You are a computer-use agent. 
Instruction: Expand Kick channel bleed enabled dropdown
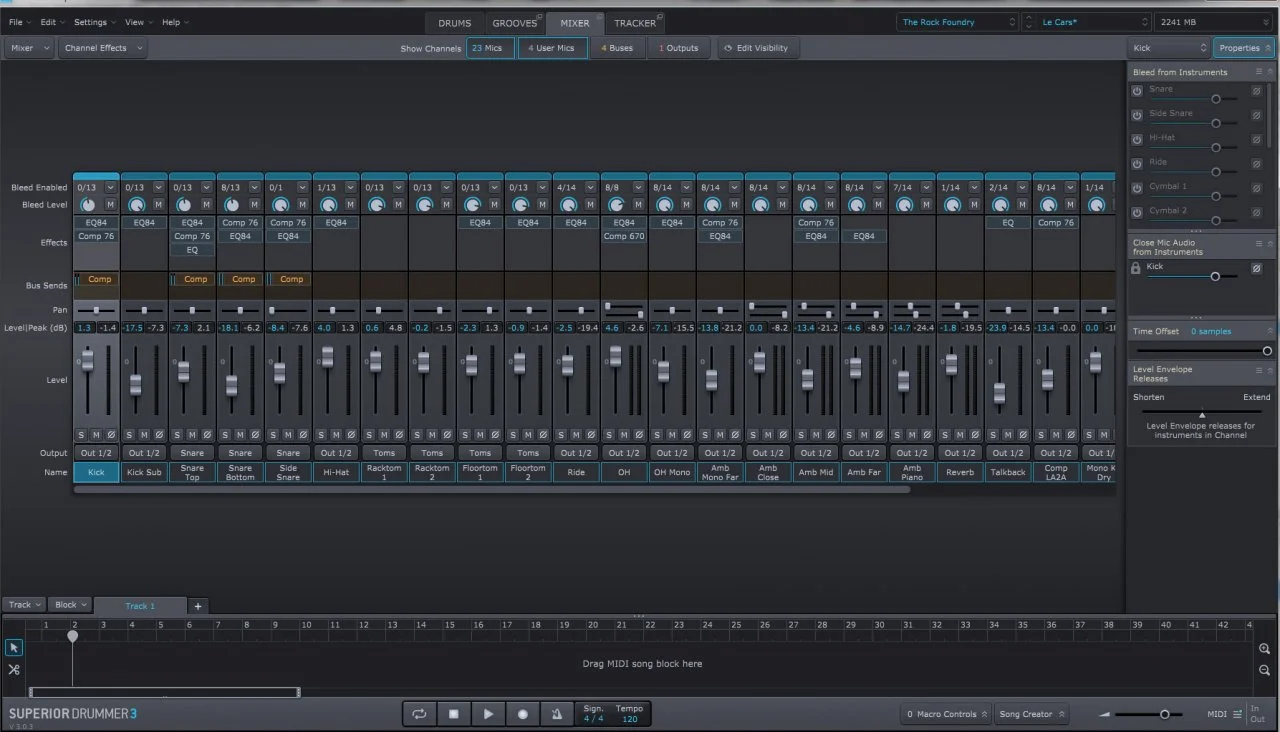[x=110, y=187]
